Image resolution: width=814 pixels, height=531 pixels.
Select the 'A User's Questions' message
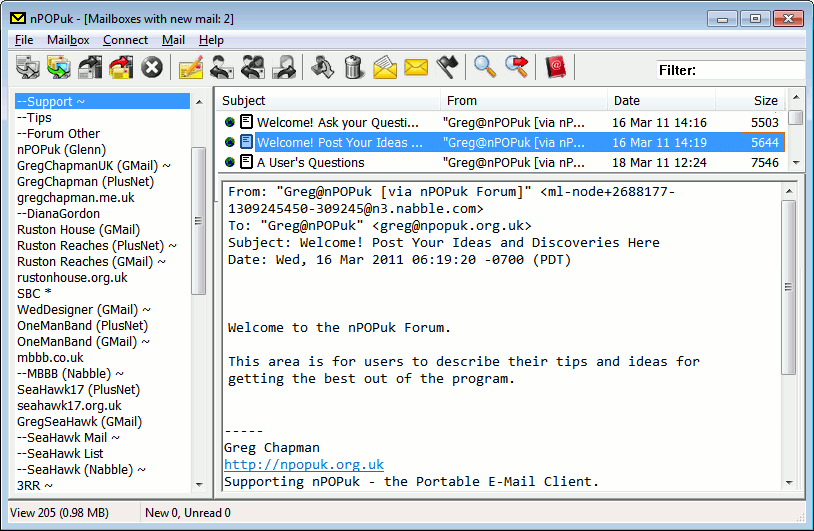click(501, 162)
